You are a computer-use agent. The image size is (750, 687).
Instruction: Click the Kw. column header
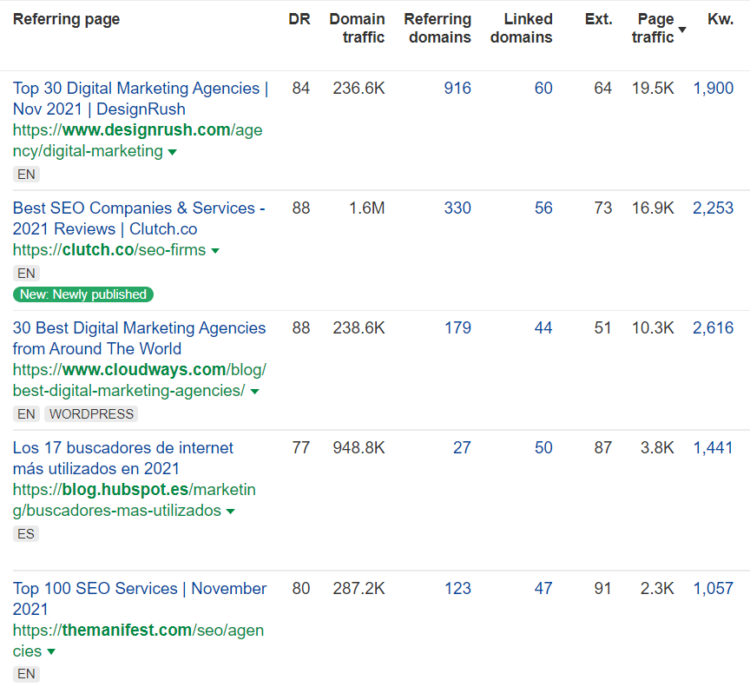[720, 19]
